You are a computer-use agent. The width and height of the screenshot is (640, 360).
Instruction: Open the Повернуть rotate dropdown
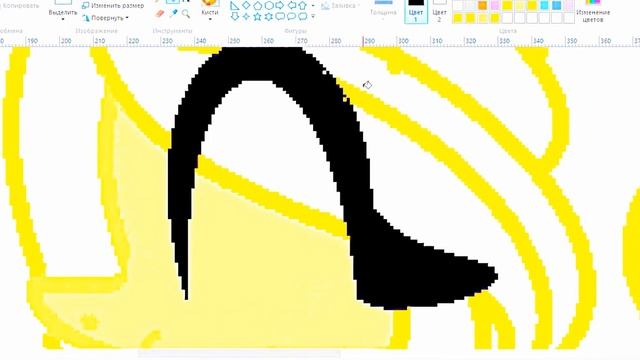106,18
